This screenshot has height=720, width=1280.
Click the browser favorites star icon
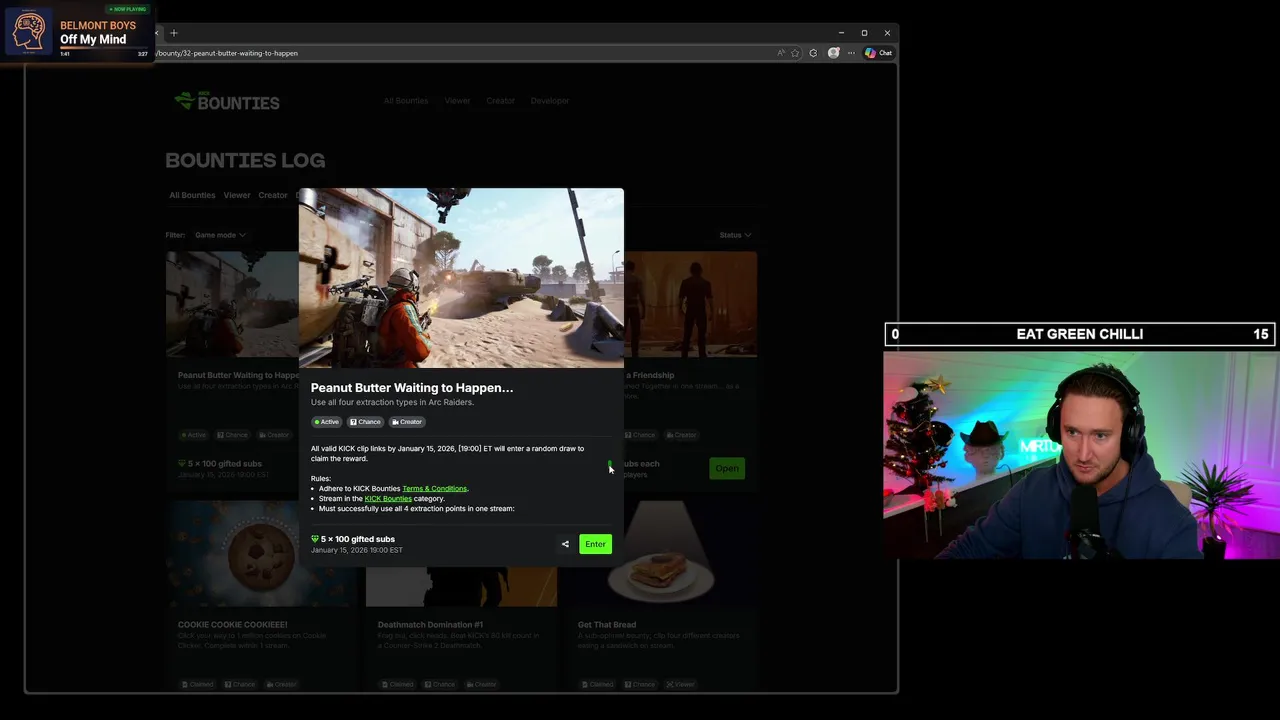tap(795, 53)
